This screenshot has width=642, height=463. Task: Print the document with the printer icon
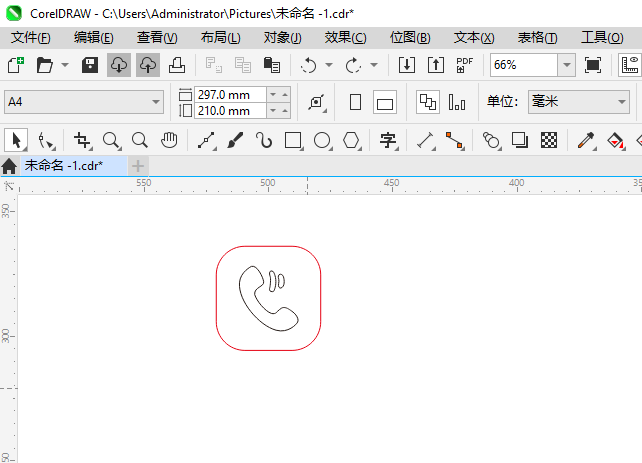pos(177,65)
